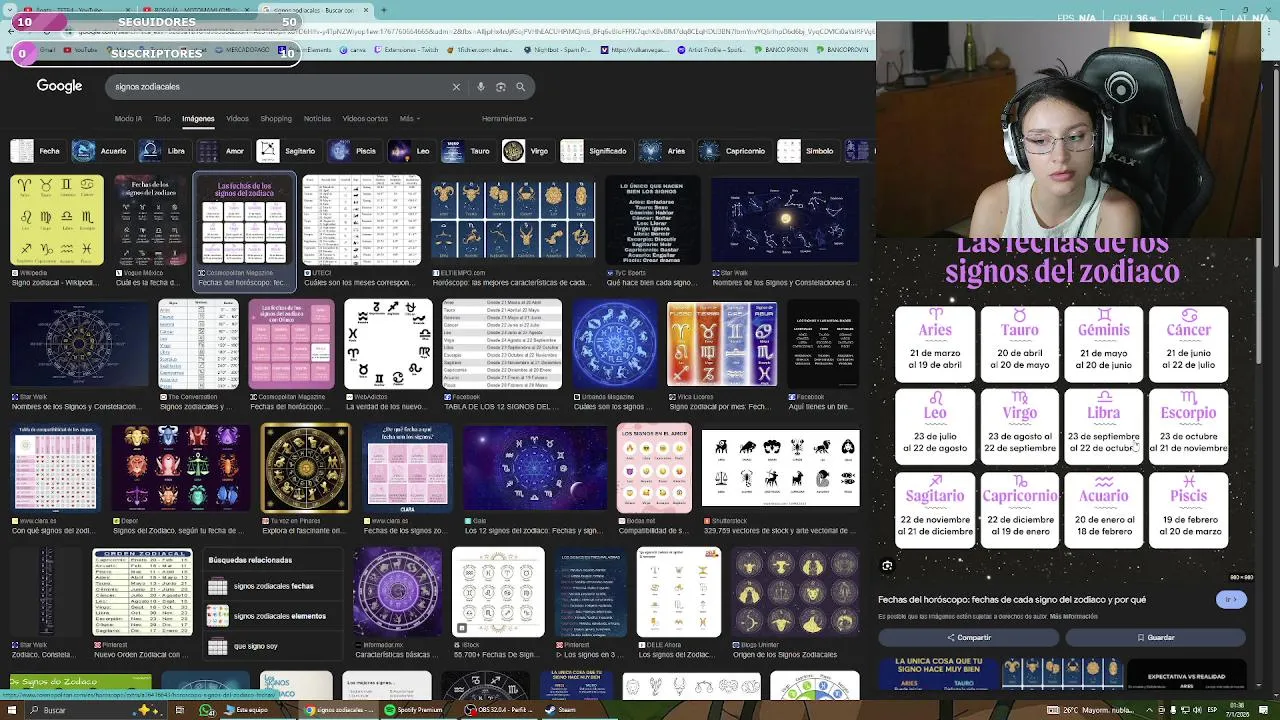Select the Significado filter chip
1280x720 pixels.
pyautogui.click(x=594, y=151)
